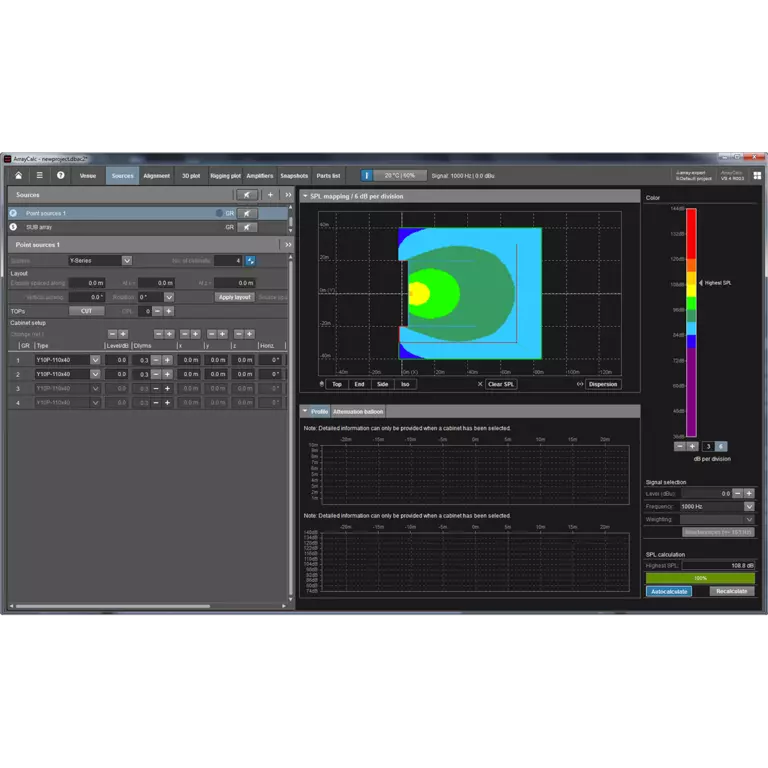Click the SPL color scale bar
The height and width of the screenshot is (768, 768).
click(691, 322)
